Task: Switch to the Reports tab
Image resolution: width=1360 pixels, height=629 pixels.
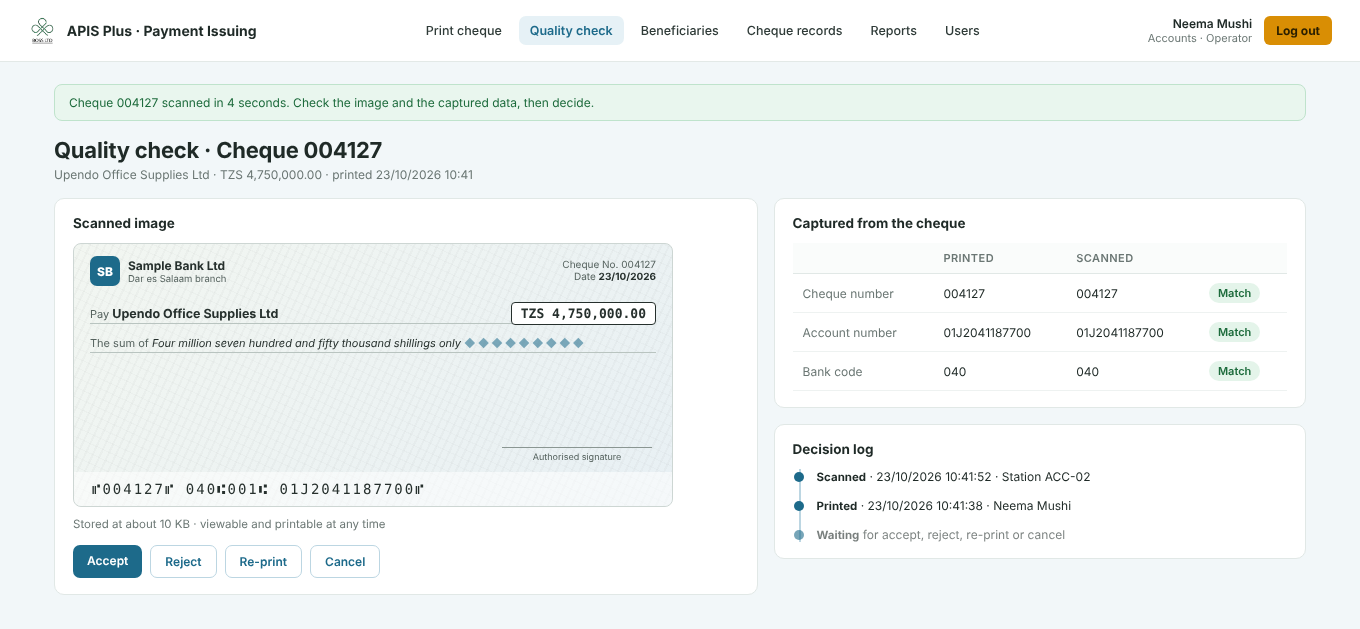Action: coord(894,31)
